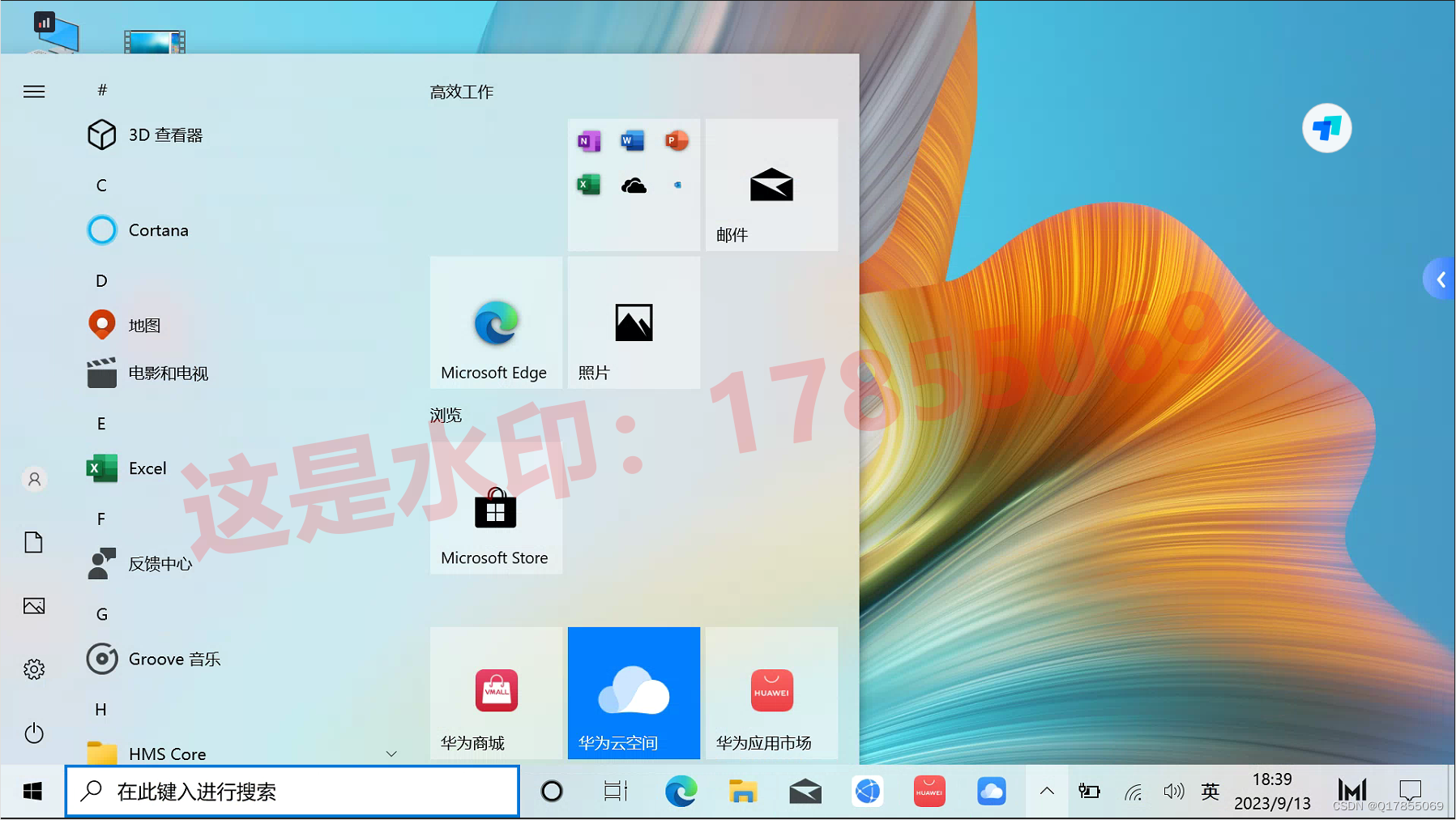The width and height of the screenshot is (1456, 820).
Task: Open the 华为云空间 tile
Action: [x=634, y=693]
